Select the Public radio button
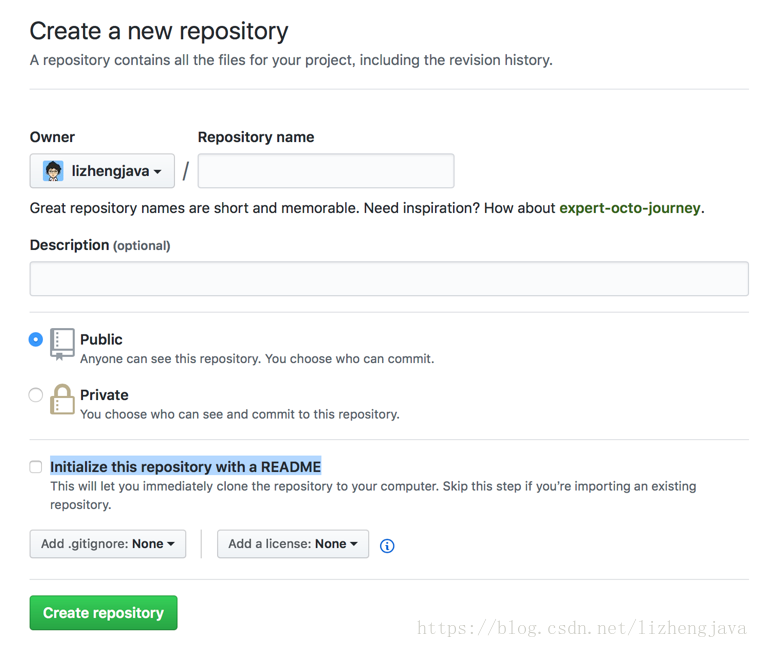The image size is (758, 648). tap(36, 339)
